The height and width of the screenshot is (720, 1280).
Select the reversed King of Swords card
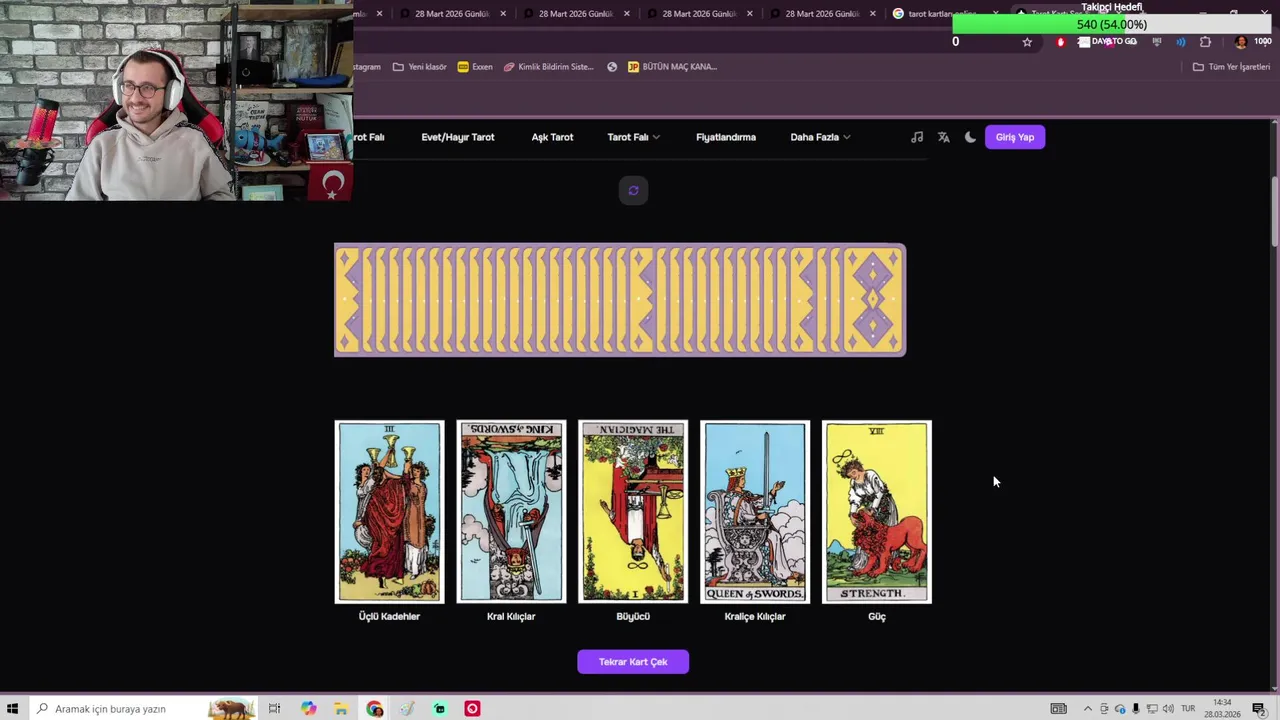click(511, 512)
